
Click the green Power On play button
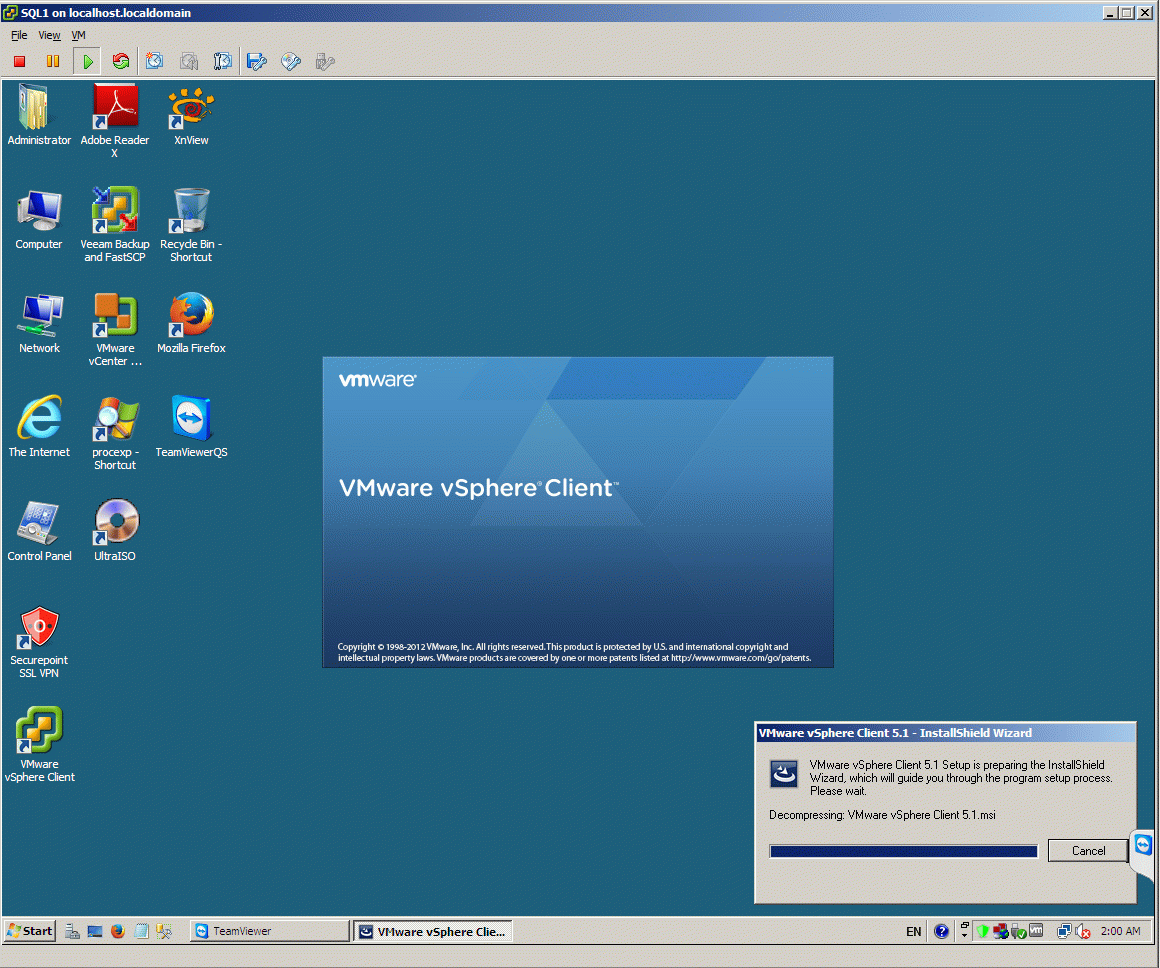click(x=87, y=61)
